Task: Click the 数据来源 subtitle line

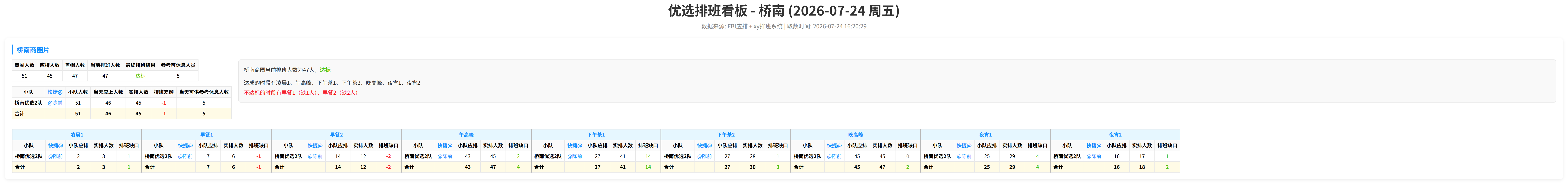Action: pyautogui.click(x=784, y=26)
